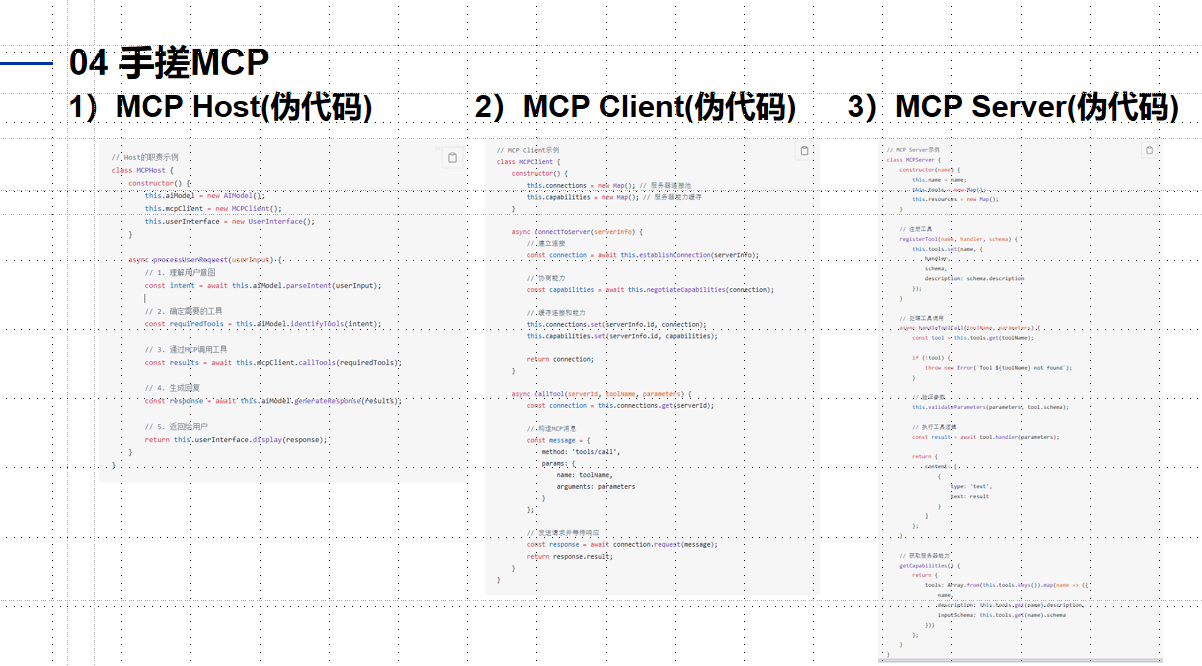Click the 'constructor(name) {' line
The image size is (1202, 666).
click(x=930, y=169)
